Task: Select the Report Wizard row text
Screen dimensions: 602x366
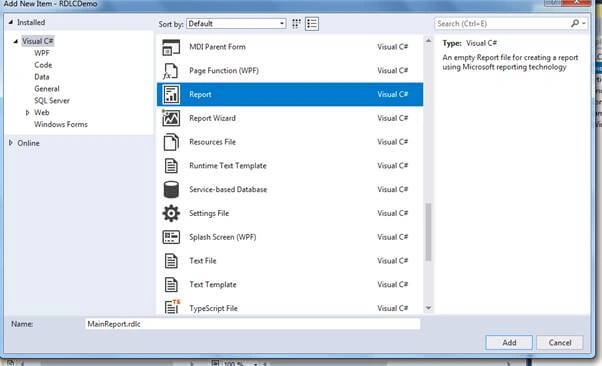Action: point(212,118)
